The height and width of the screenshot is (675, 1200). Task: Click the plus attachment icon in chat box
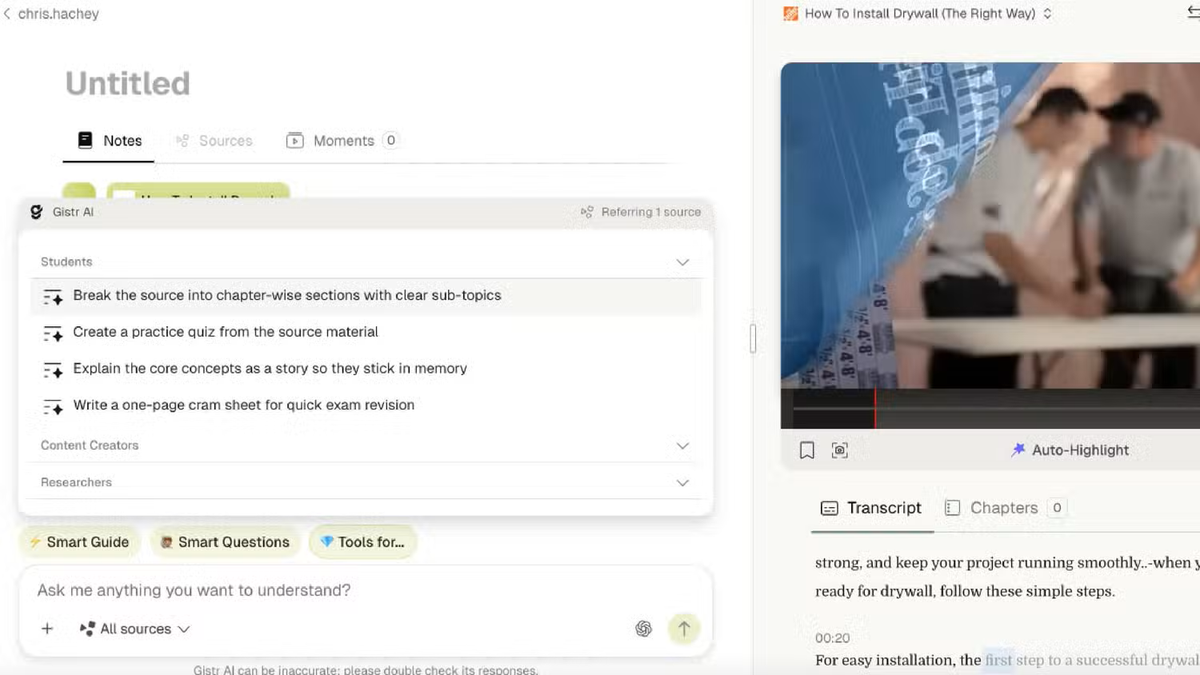click(x=47, y=629)
